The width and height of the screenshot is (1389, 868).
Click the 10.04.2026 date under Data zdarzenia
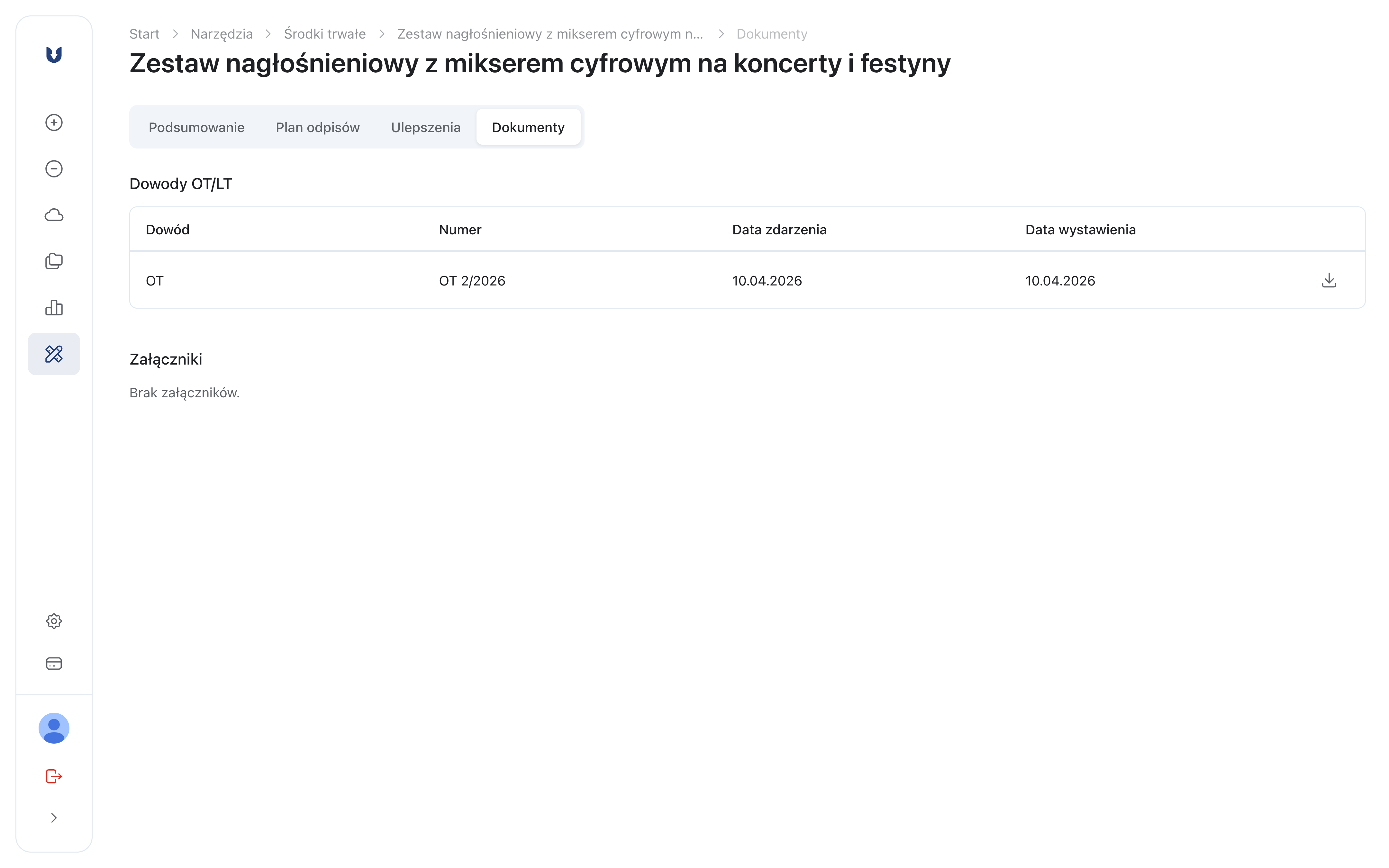(767, 281)
